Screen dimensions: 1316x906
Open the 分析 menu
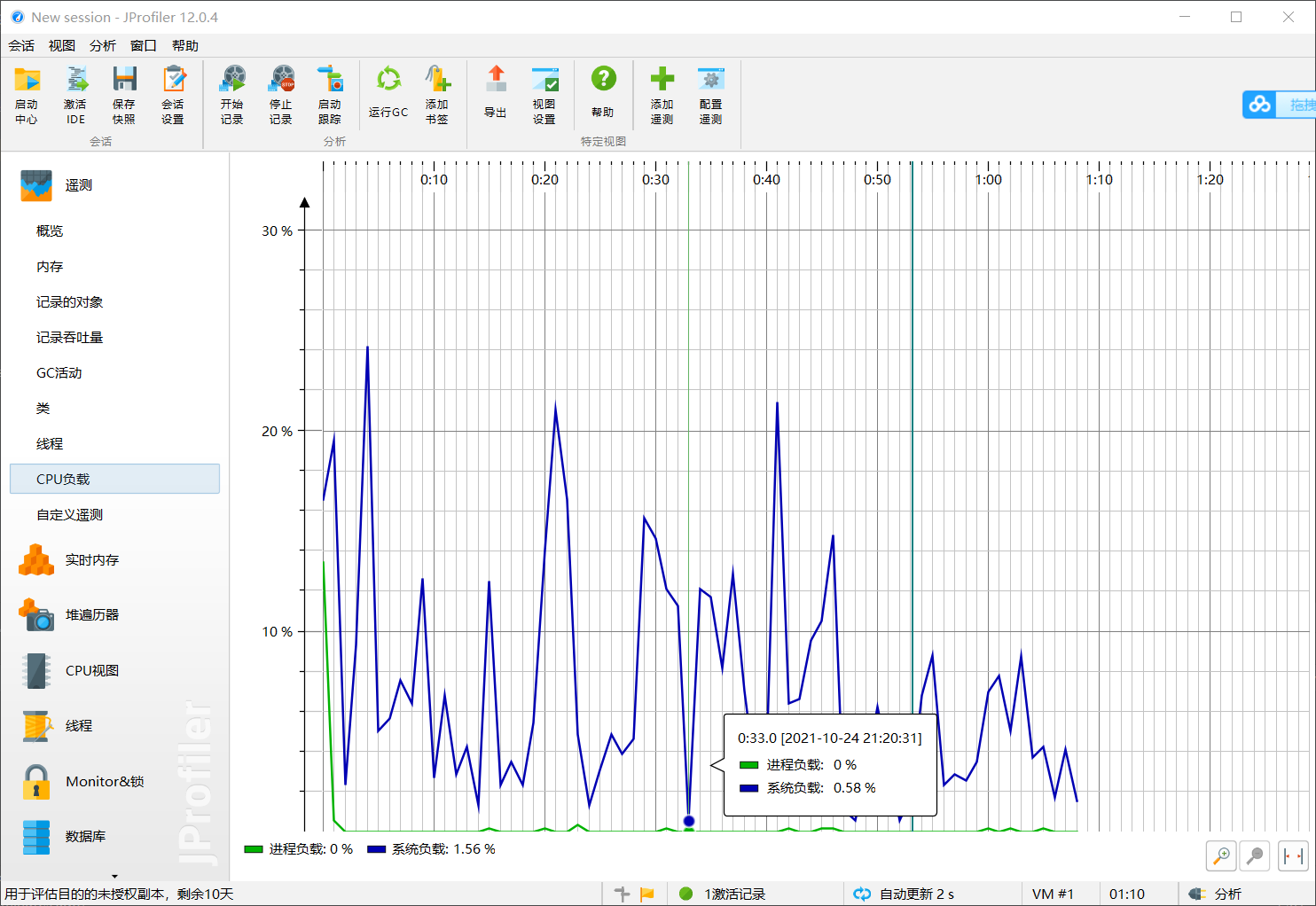click(103, 46)
